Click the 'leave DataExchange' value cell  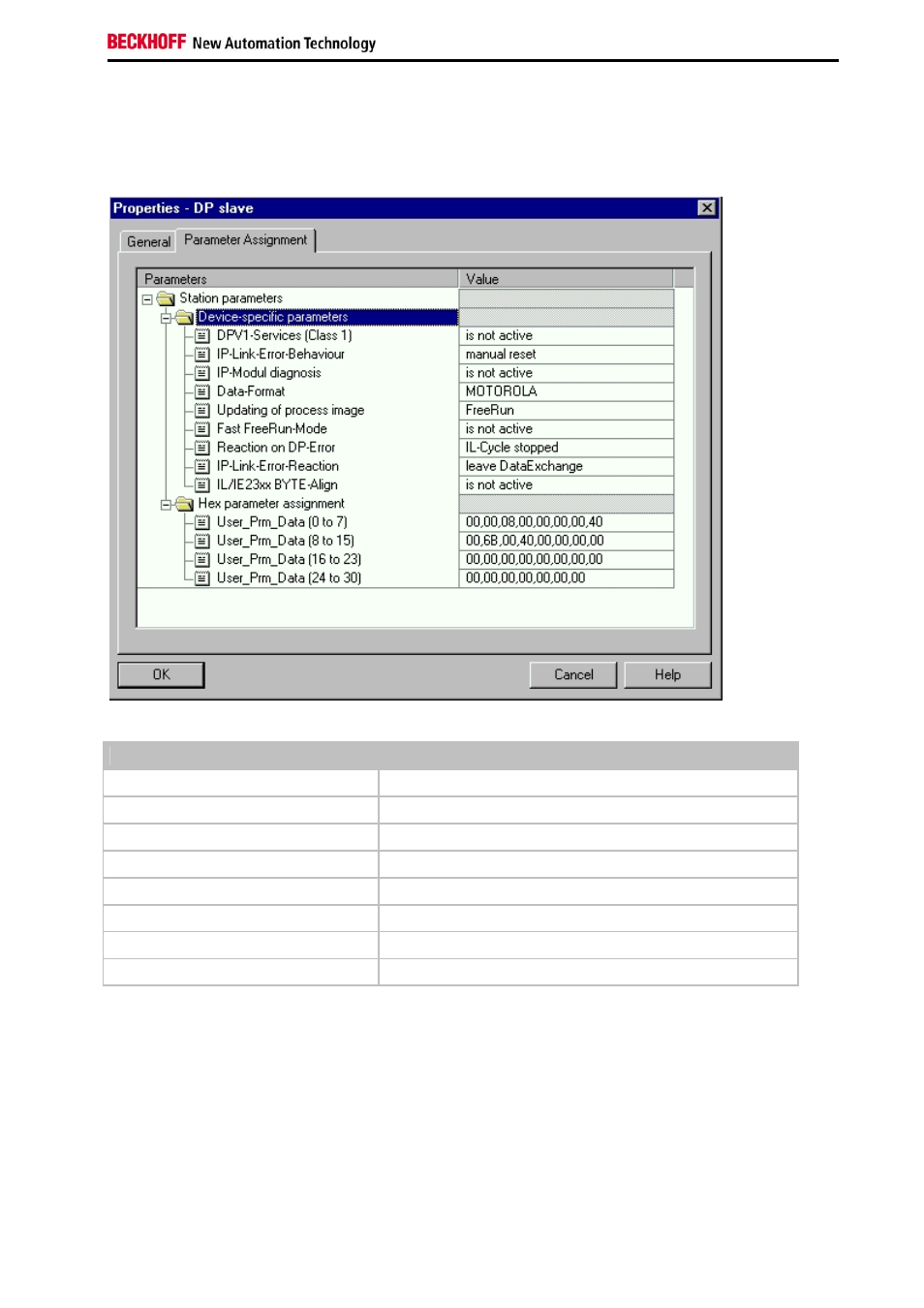tap(566, 466)
